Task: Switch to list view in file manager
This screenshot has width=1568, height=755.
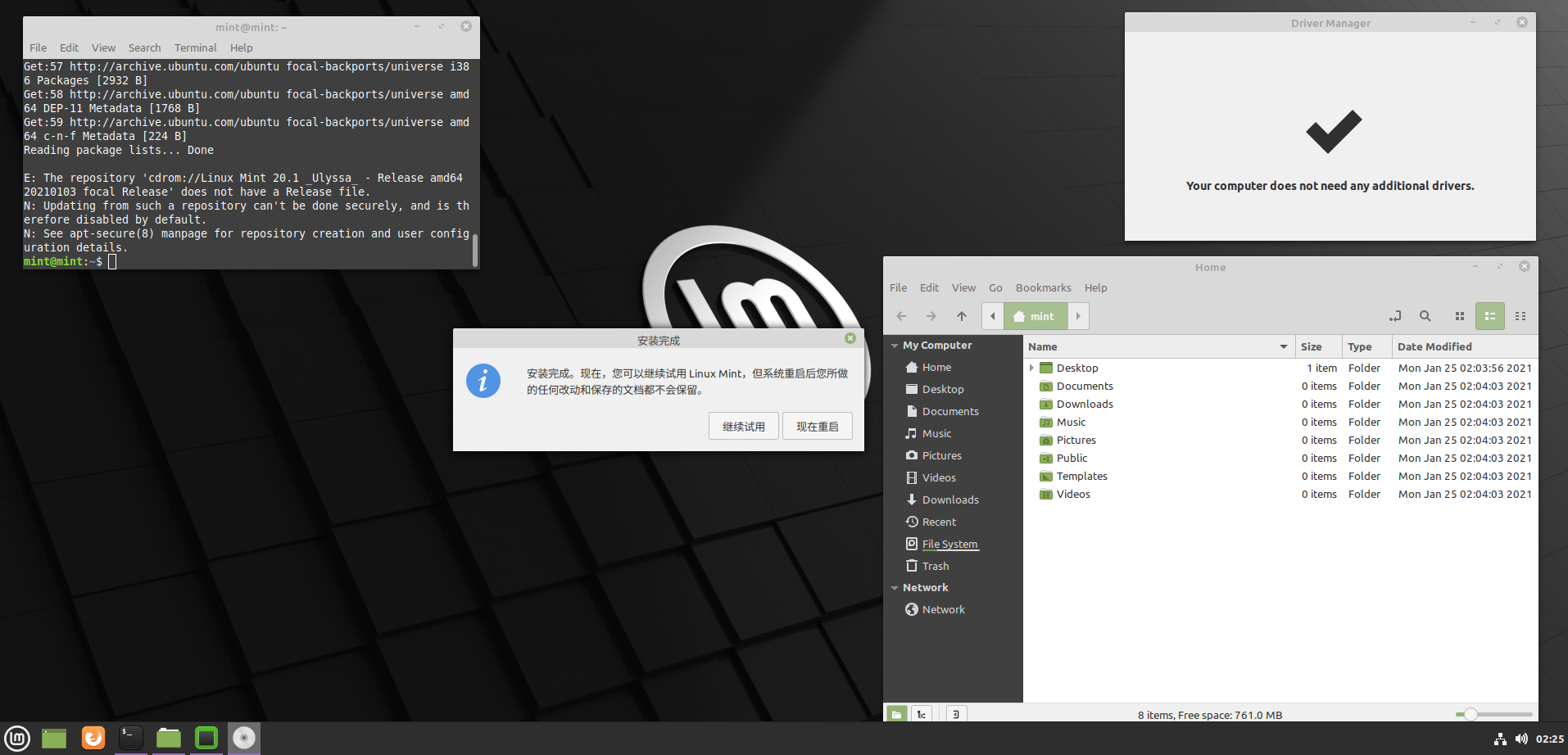Action: [1490, 316]
